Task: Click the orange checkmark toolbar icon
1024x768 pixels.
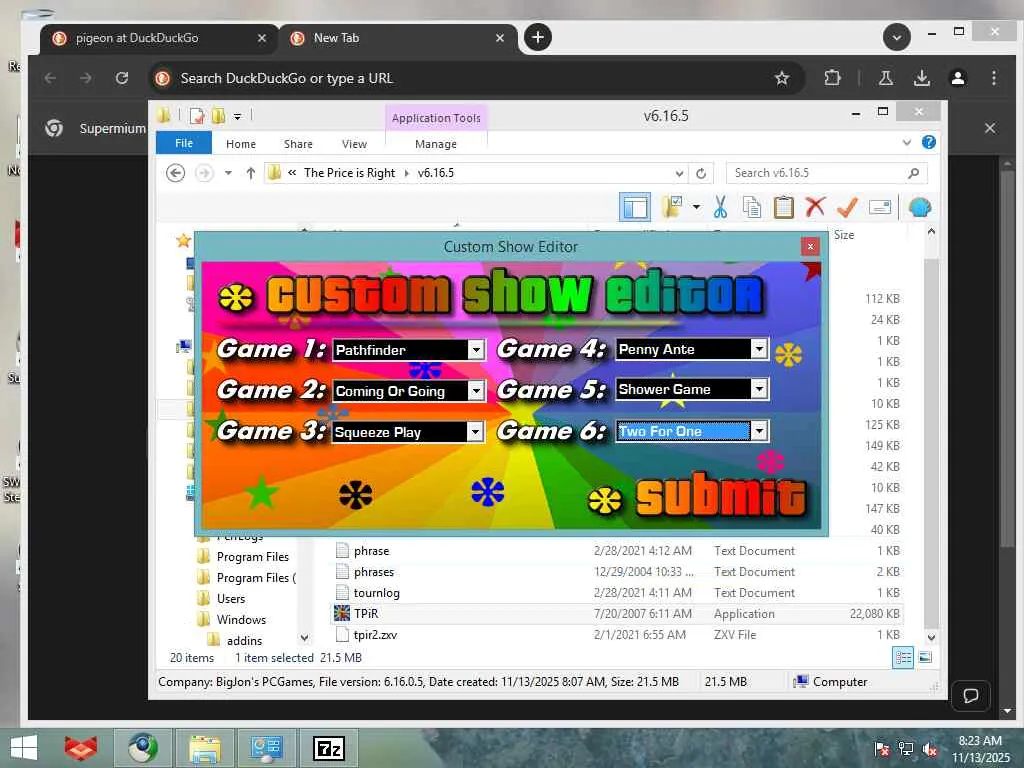Action: click(x=848, y=208)
